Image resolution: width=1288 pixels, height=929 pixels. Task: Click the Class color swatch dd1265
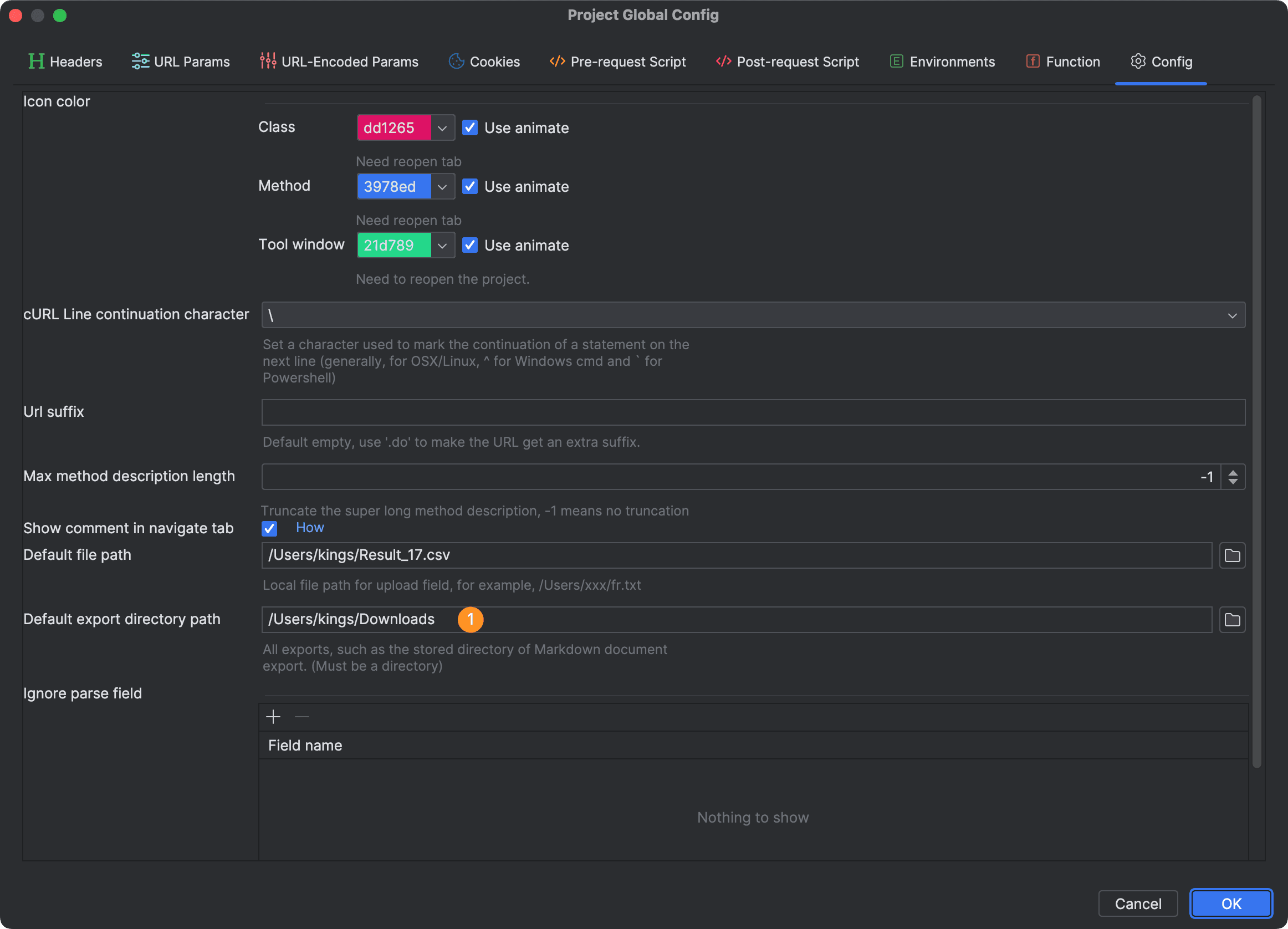pos(393,128)
